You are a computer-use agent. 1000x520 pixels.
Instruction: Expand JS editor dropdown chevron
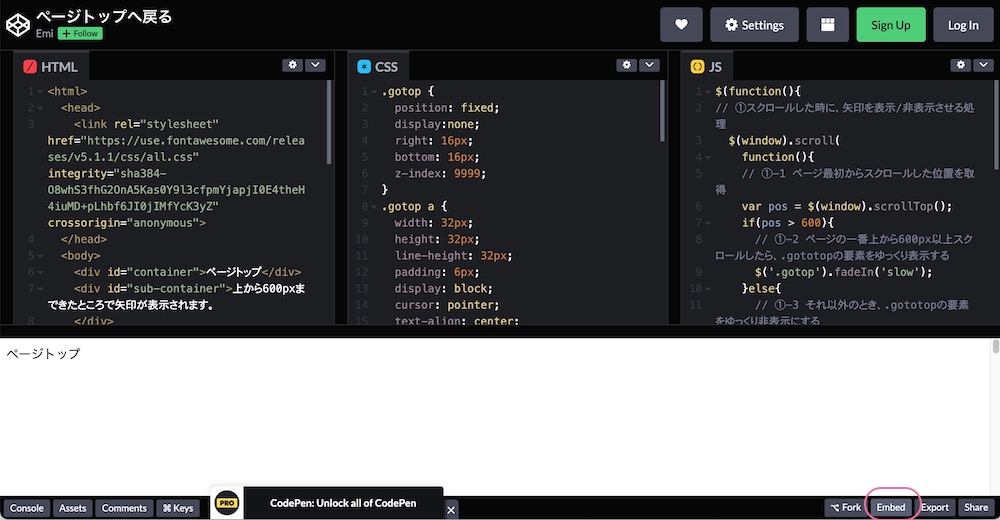pos(983,65)
